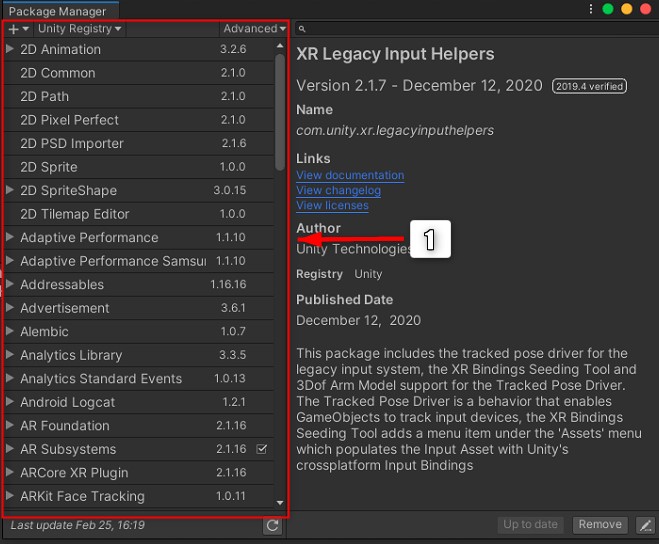Image resolution: width=659 pixels, height=544 pixels.
Task: Click the package list scrollbar thumb
Action: point(280,112)
